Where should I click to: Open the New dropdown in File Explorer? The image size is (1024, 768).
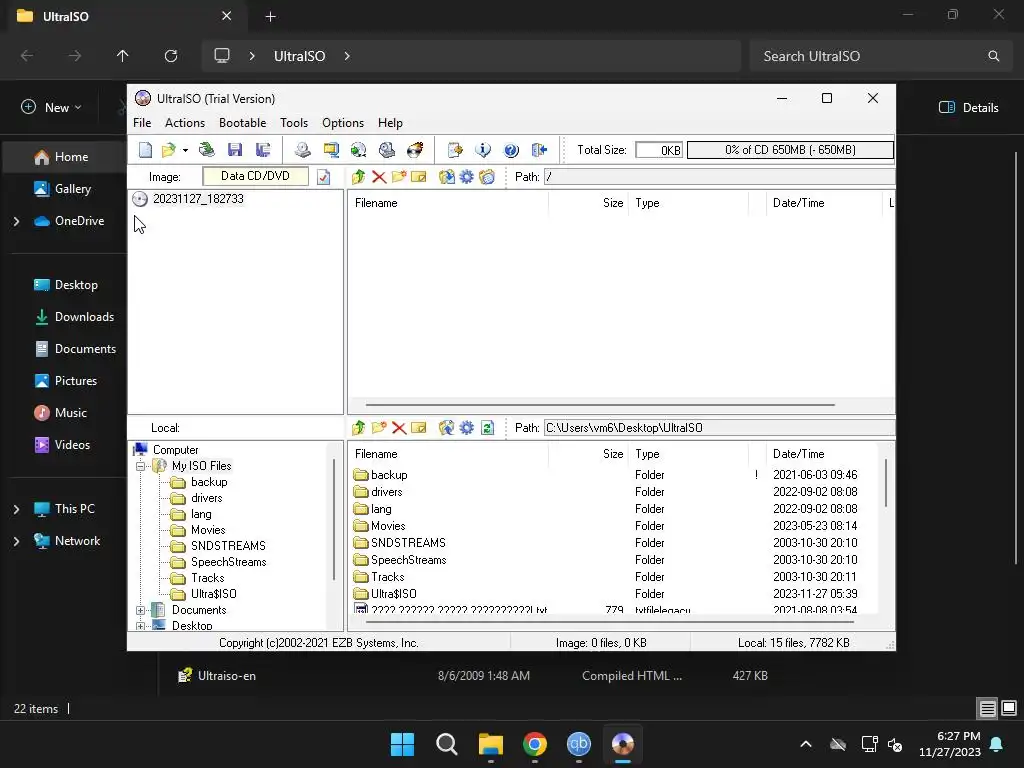coord(52,108)
